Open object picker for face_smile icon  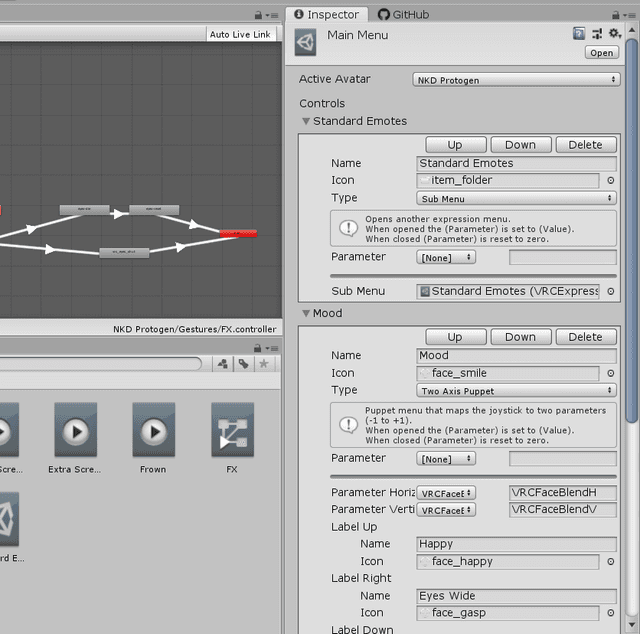(611, 373)
